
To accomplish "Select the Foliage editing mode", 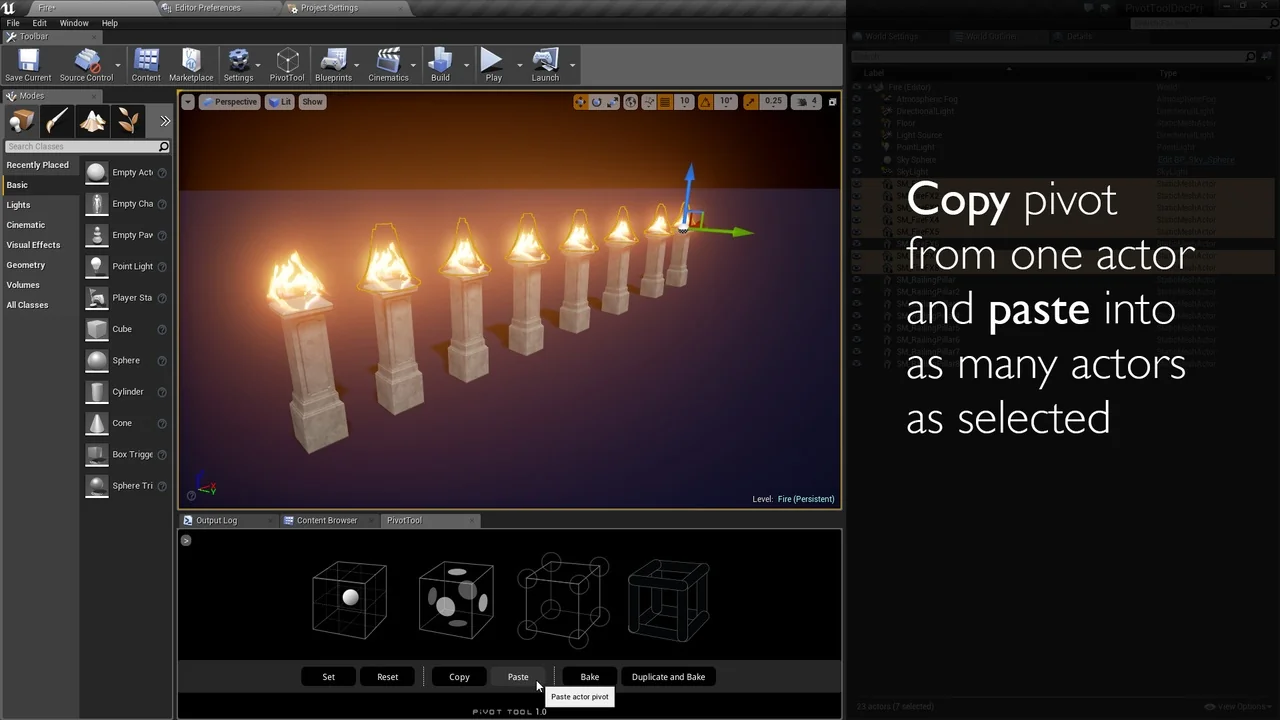I will click(127, 120).
